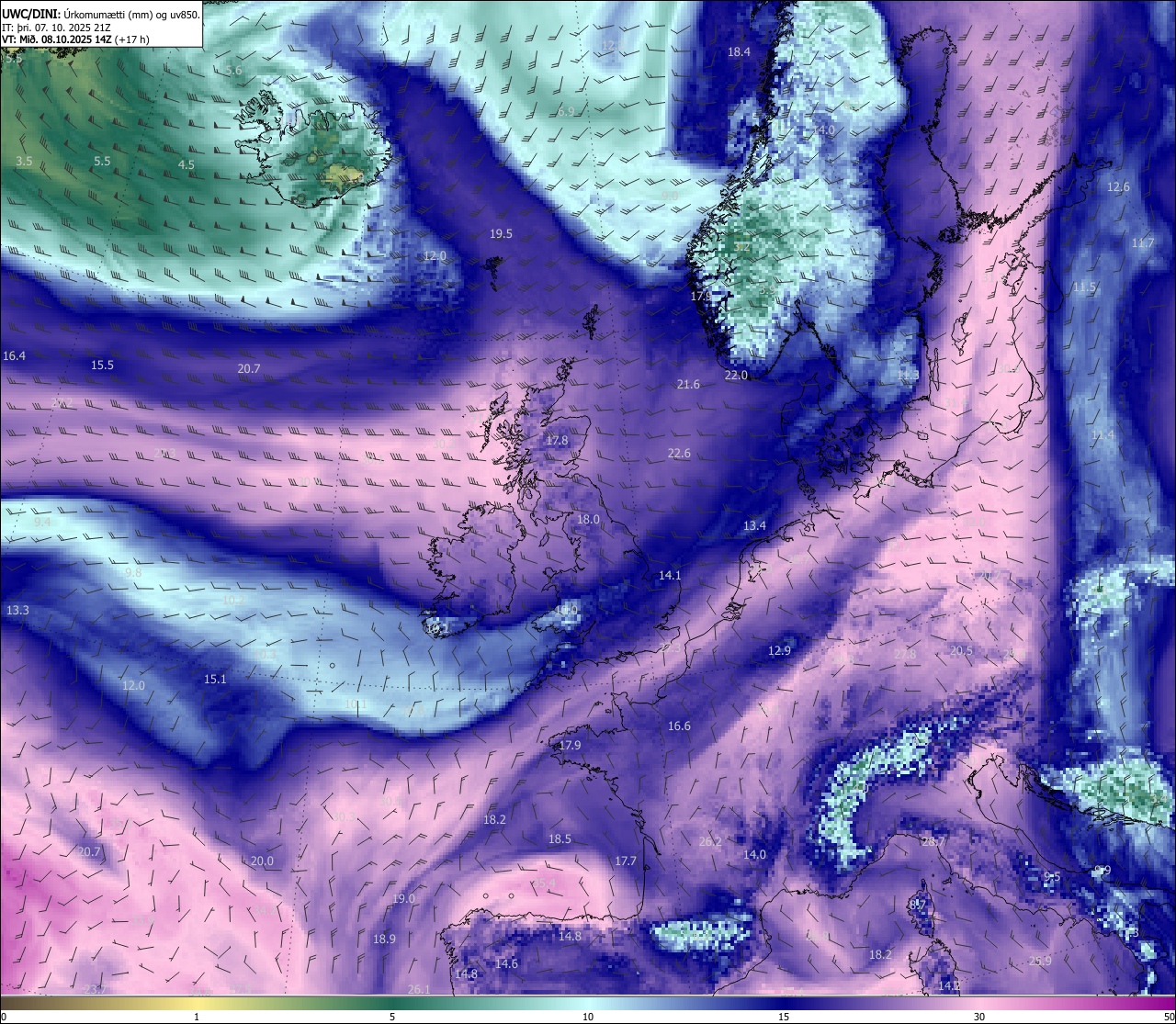This screenshot has height=1024, width=1176.
Task: Click the 5 tick on the color scale
Action: pos(392,1017)
